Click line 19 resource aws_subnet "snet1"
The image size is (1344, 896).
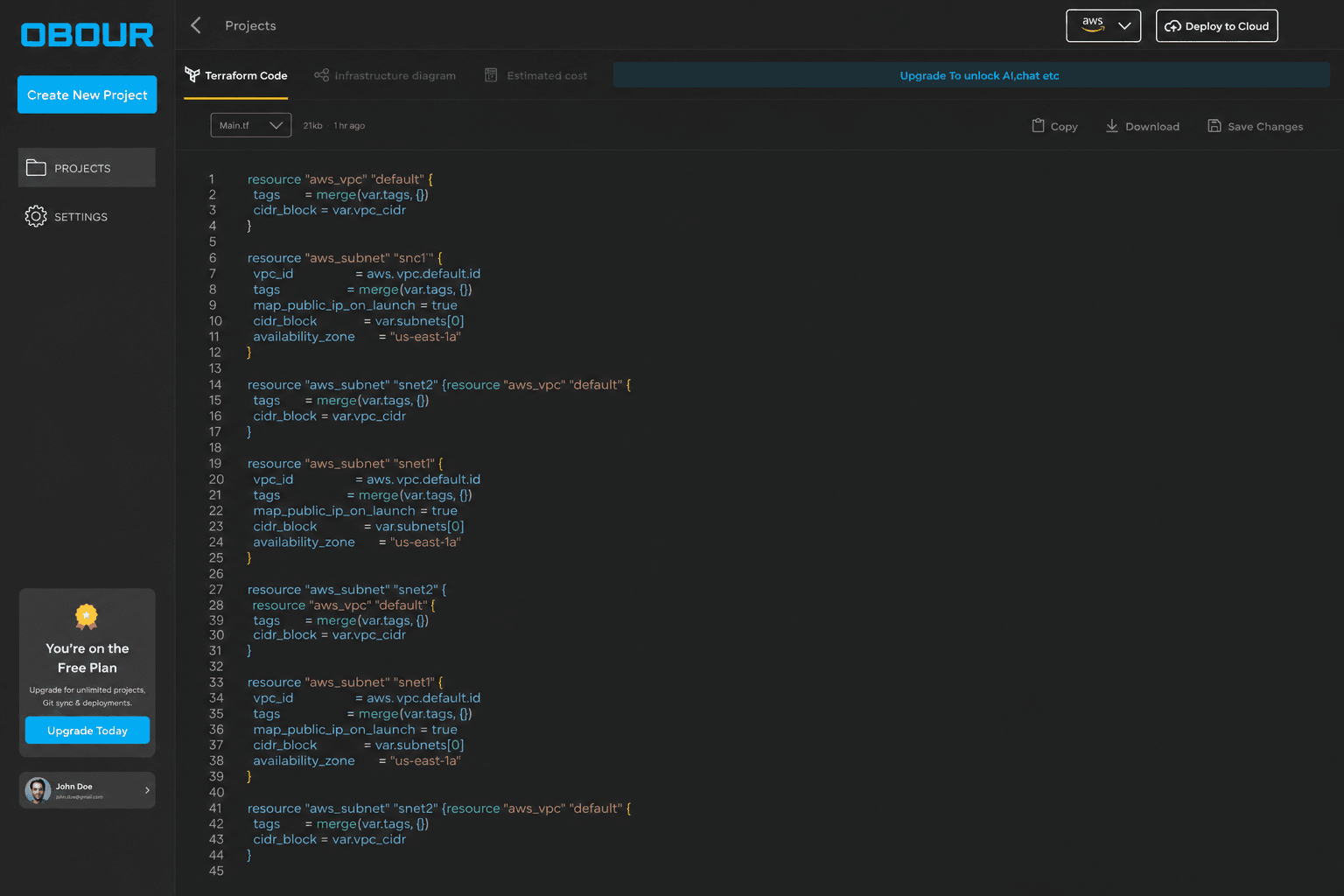coord(346,464)
